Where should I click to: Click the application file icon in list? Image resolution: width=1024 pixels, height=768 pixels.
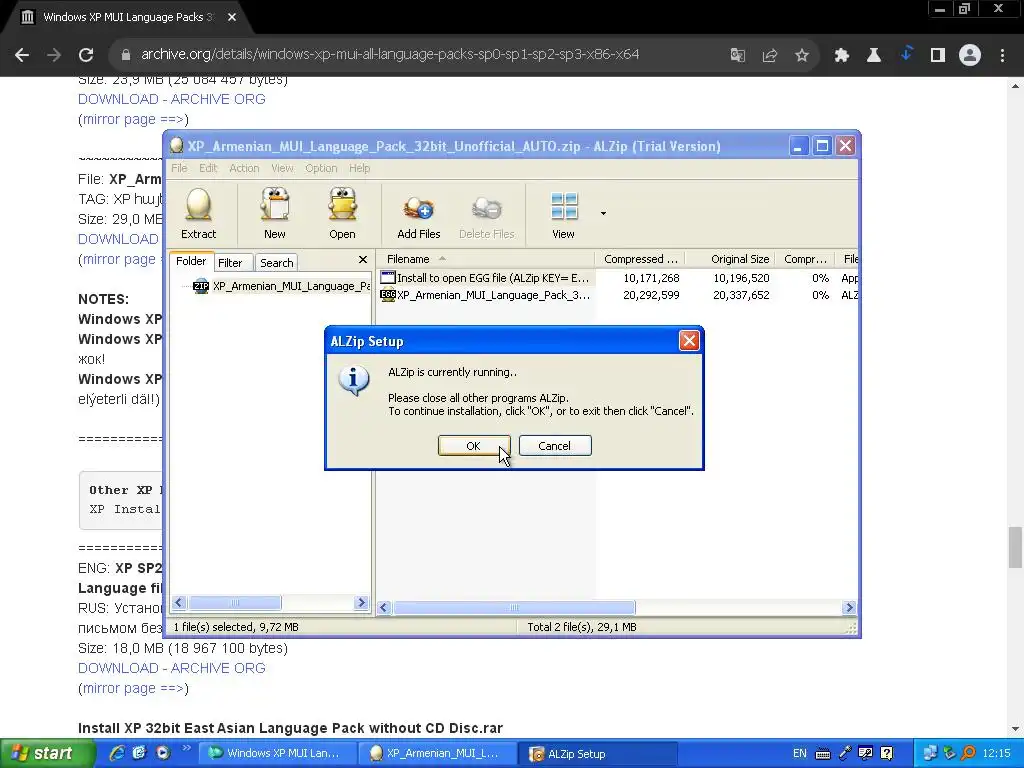388,278
